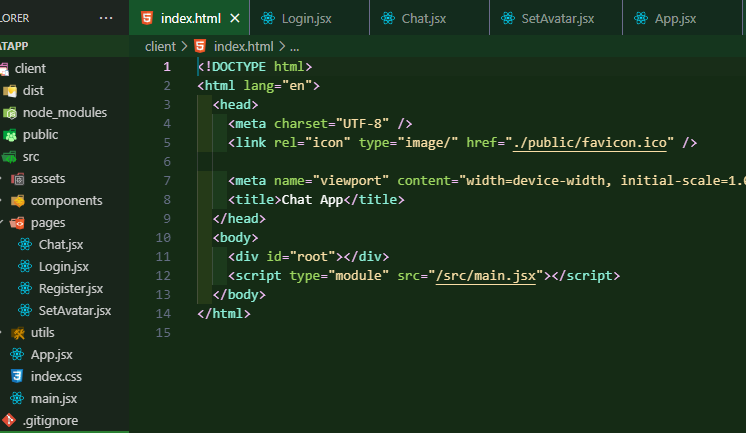Click the charset="UTF-8" attribute
This screenshot has width=746, height=433.
click(332, 124)
